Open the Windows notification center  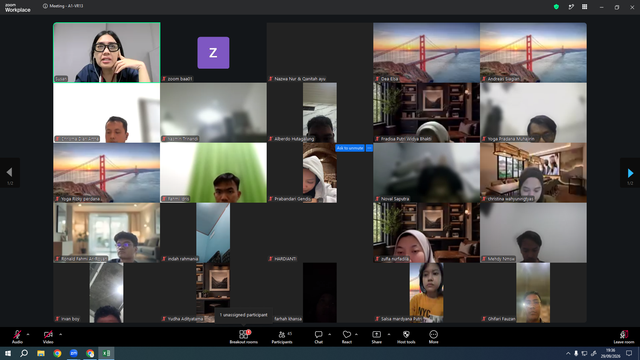(629, 353)
